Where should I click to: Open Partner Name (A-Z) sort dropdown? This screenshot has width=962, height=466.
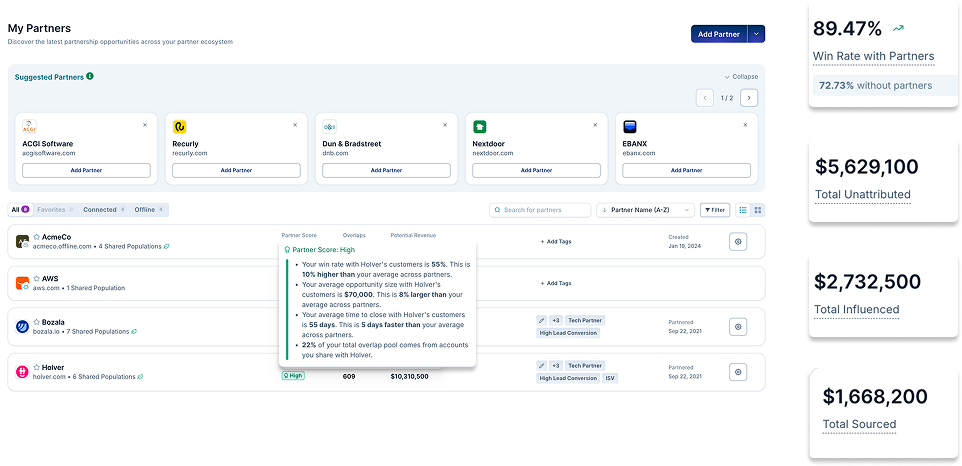645,210
